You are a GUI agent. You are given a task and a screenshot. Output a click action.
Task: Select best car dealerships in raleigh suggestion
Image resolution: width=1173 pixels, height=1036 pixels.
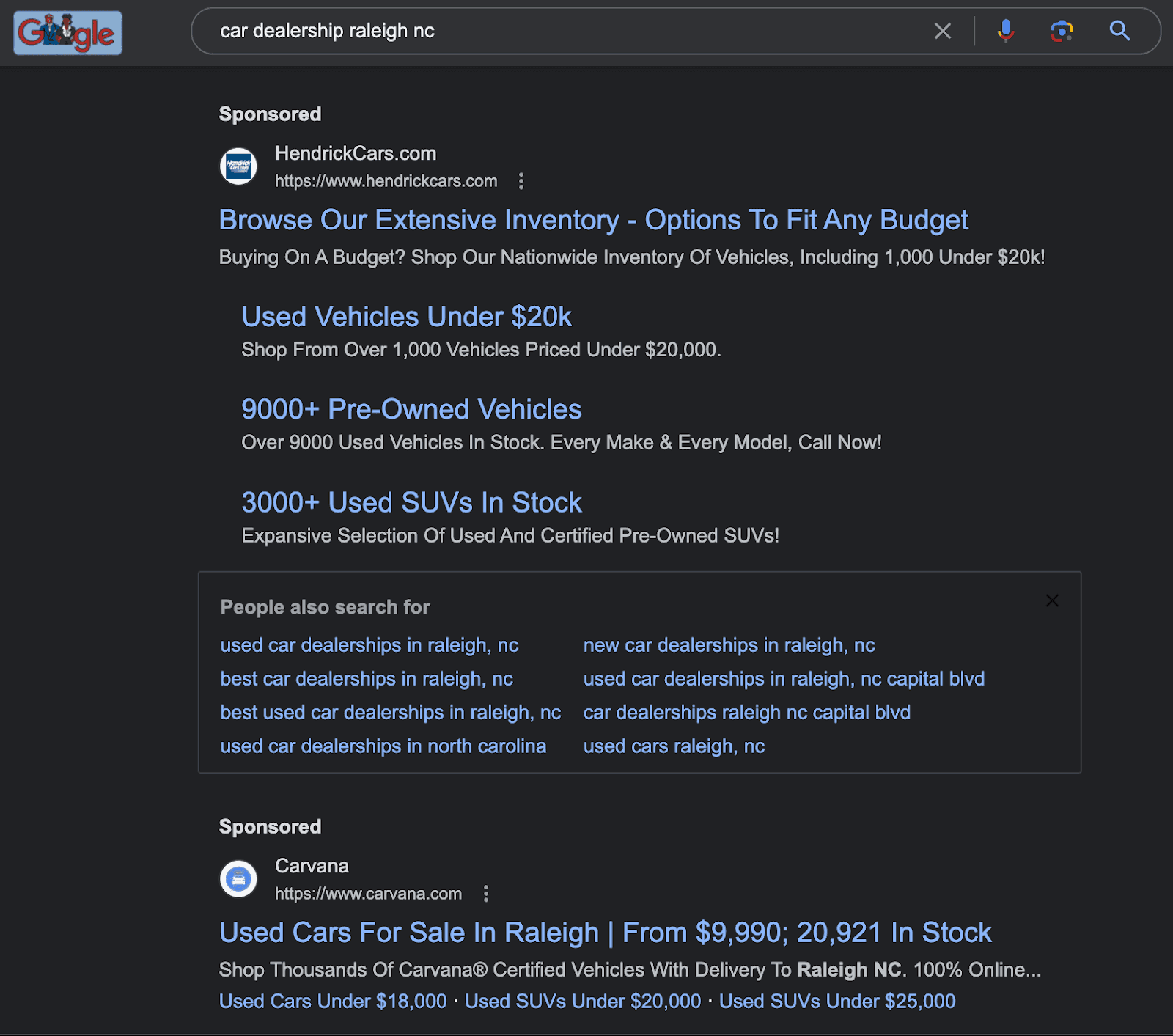point(367,679)
